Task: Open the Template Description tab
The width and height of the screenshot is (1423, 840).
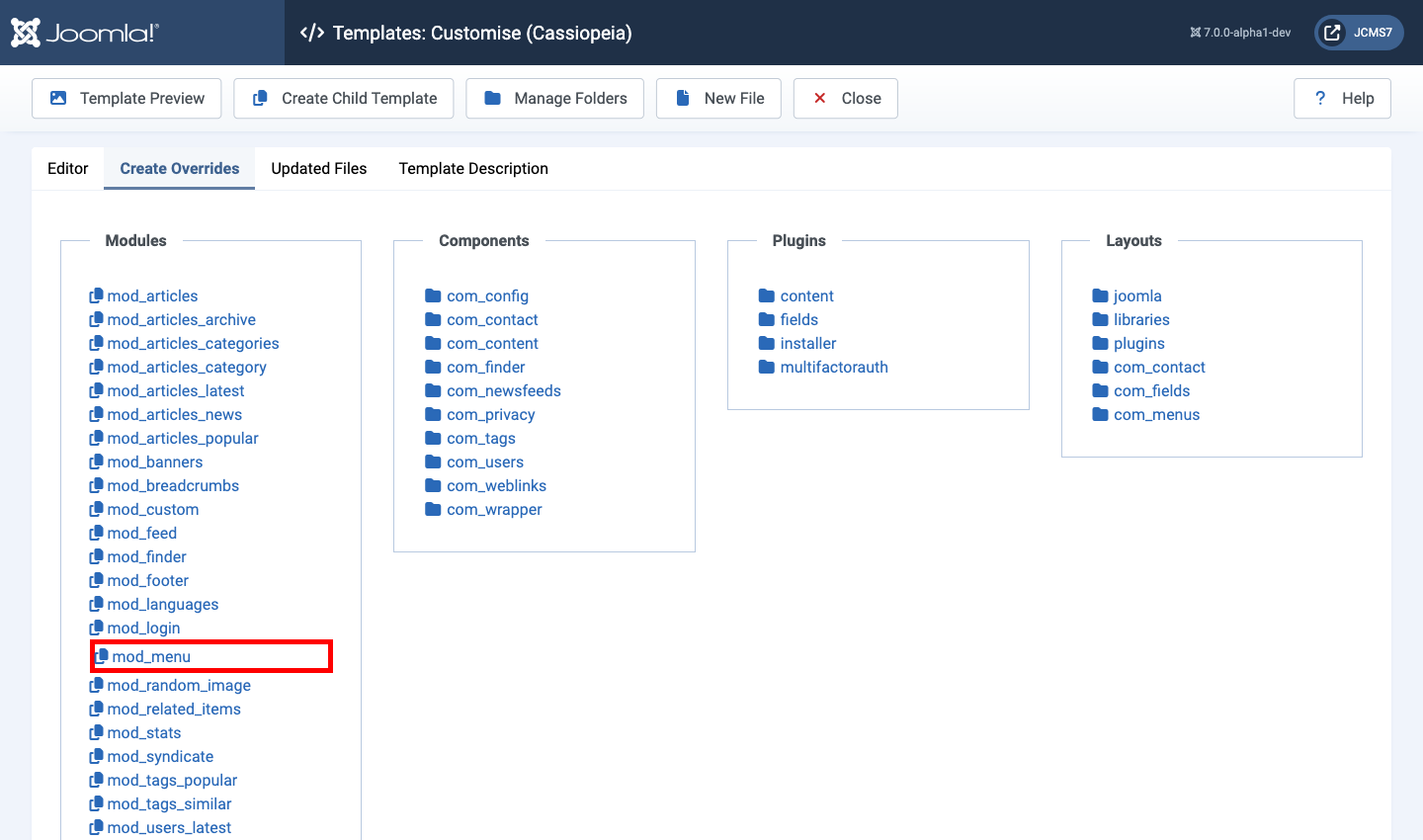Action: point(473,168)
